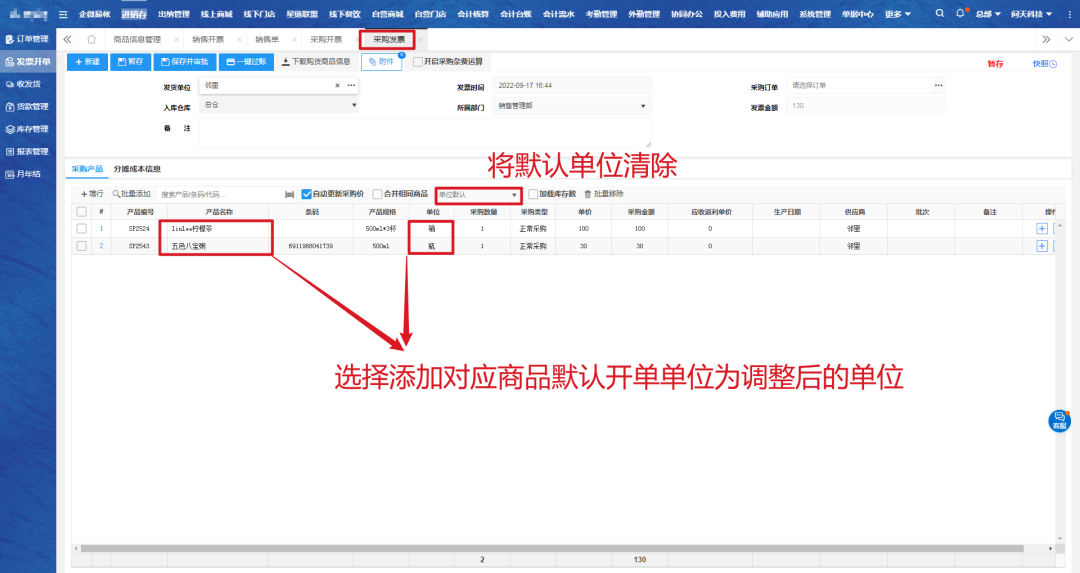This screenshot has height=573, width=1080.
Task: Enable 开启采购杂费运算 checkbox
Action: (418, 62)
